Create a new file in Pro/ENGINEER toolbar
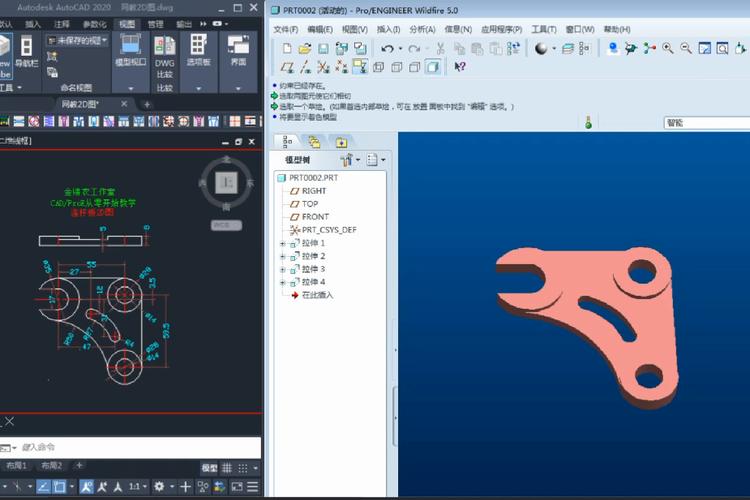The height and width of the screenshot is (500, 750). click(x=287, y=48)
